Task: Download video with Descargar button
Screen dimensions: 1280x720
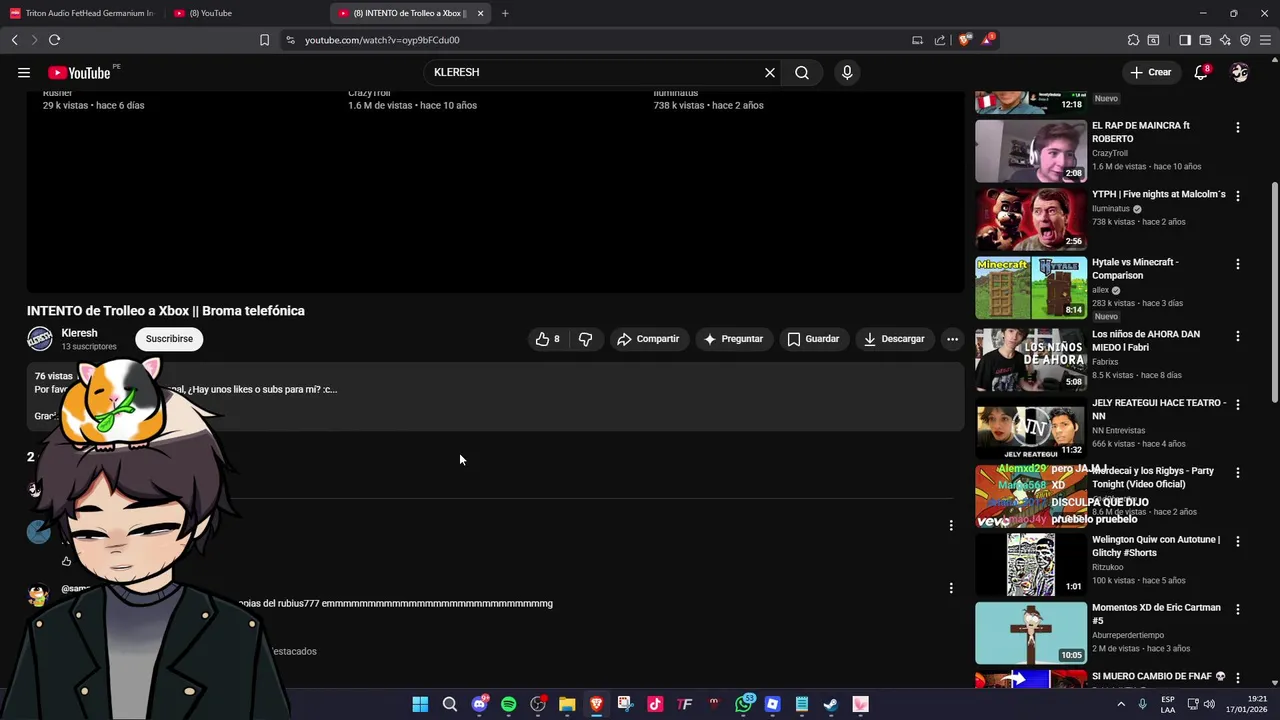Action: 894,339
